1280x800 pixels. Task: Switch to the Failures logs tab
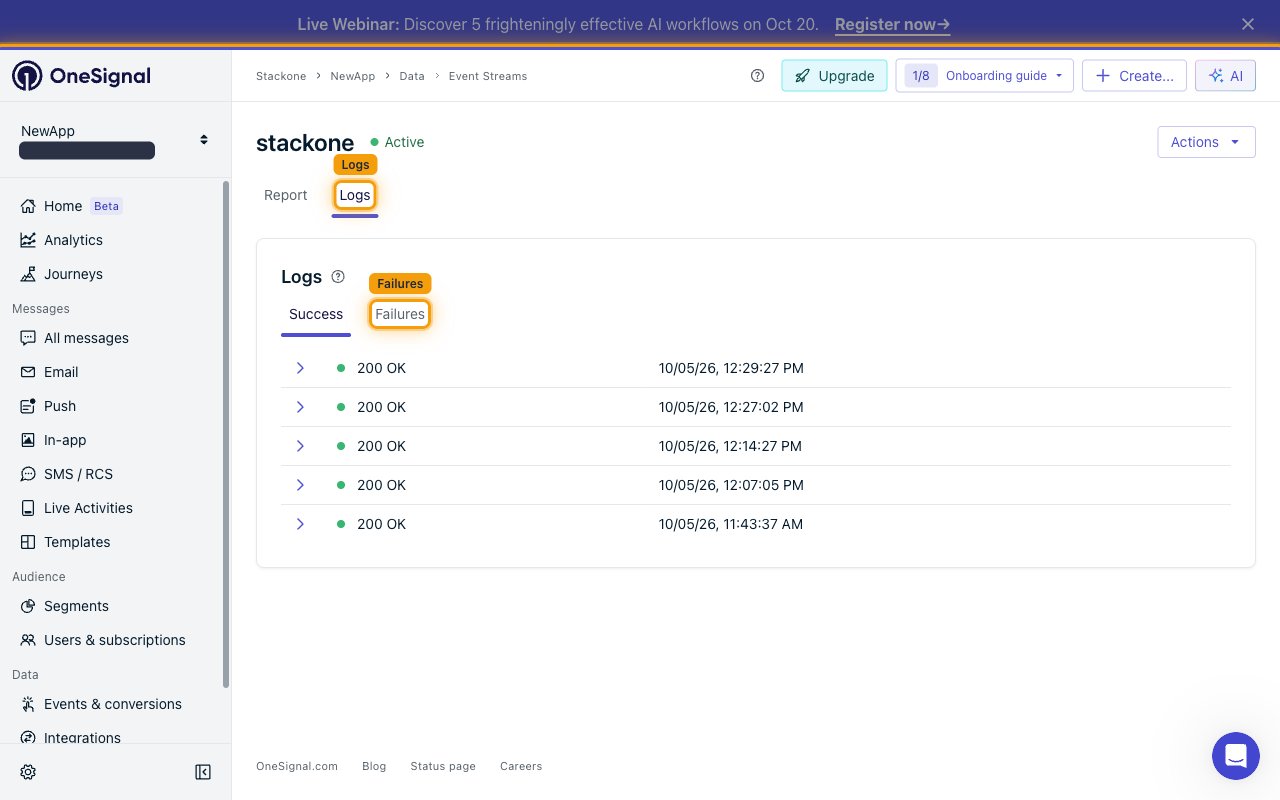tap(400, 314)
